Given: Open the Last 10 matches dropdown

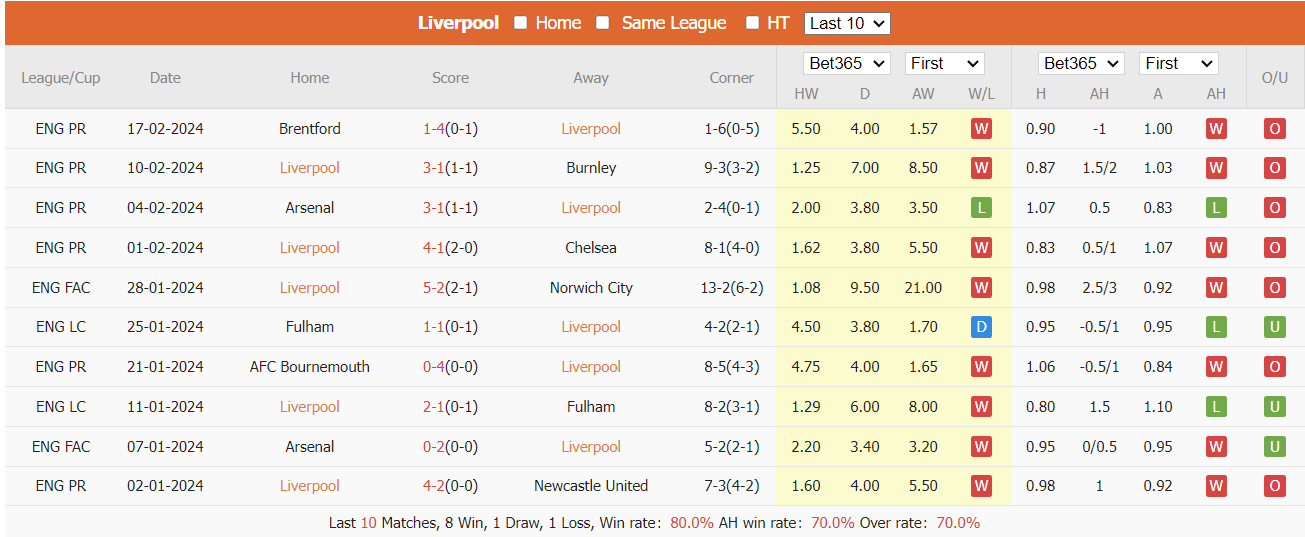Looking at the screenshot, I should tap(847, 23).
